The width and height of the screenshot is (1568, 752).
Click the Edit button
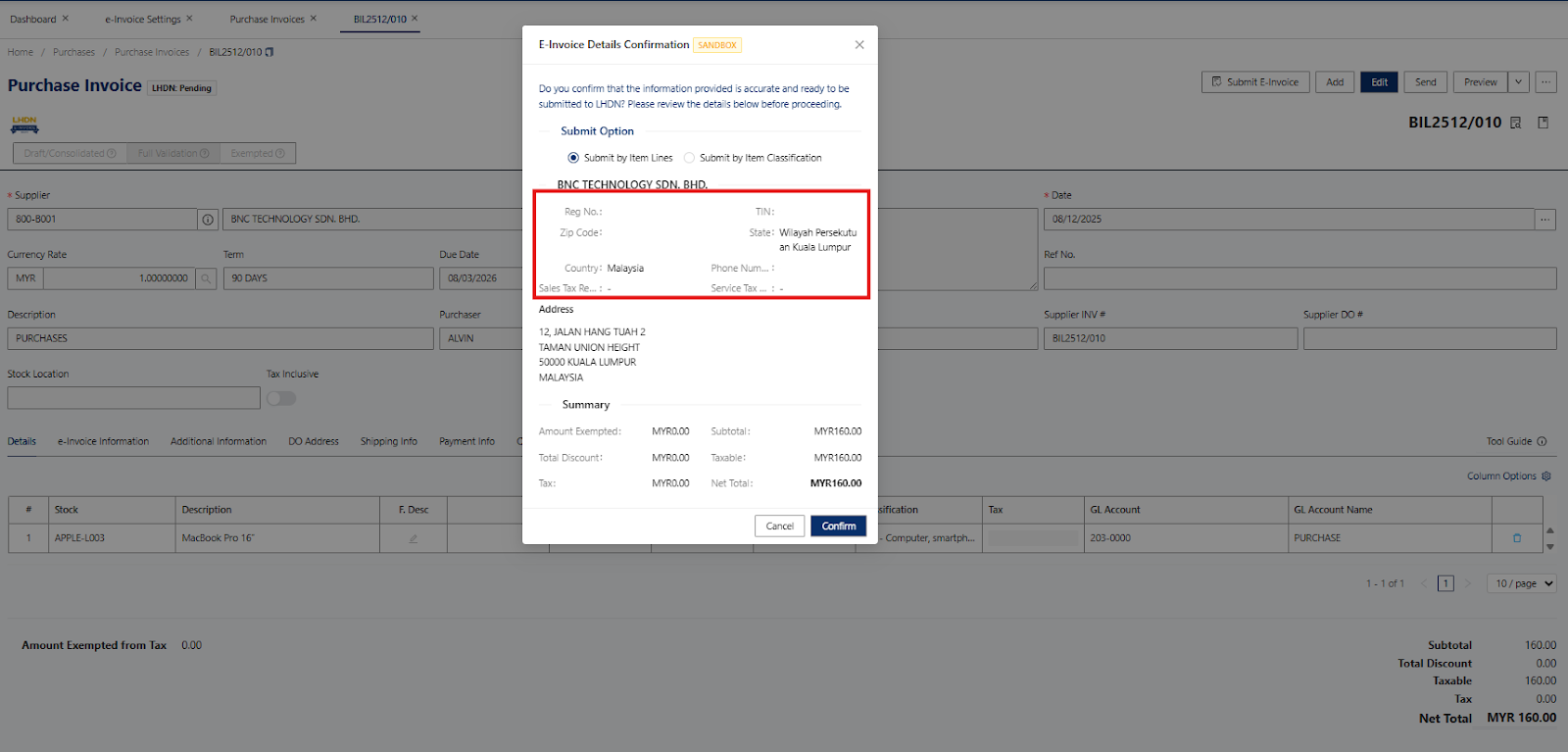coord(1379,82)
